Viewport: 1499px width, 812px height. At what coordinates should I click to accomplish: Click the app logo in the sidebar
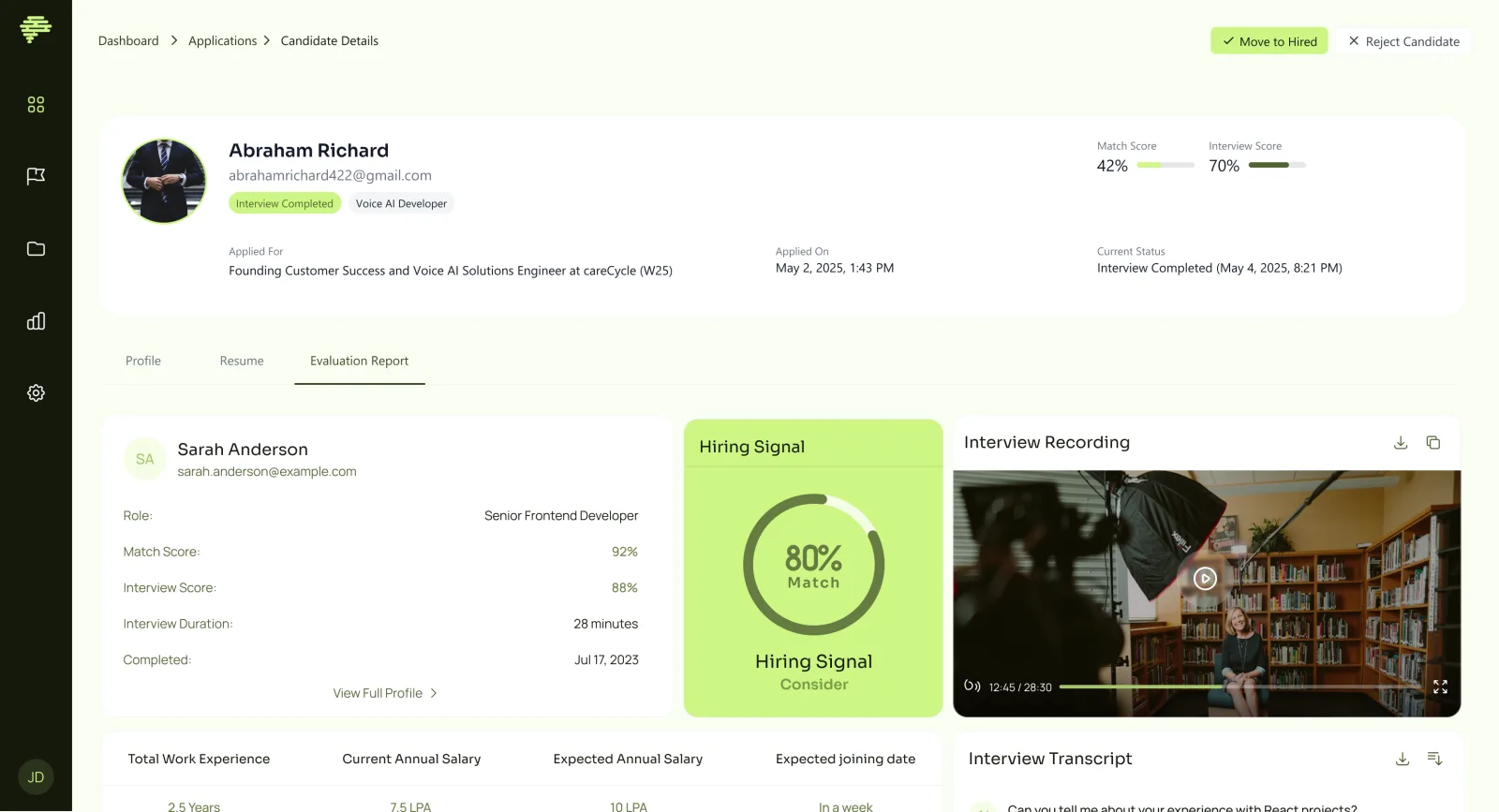36,29
